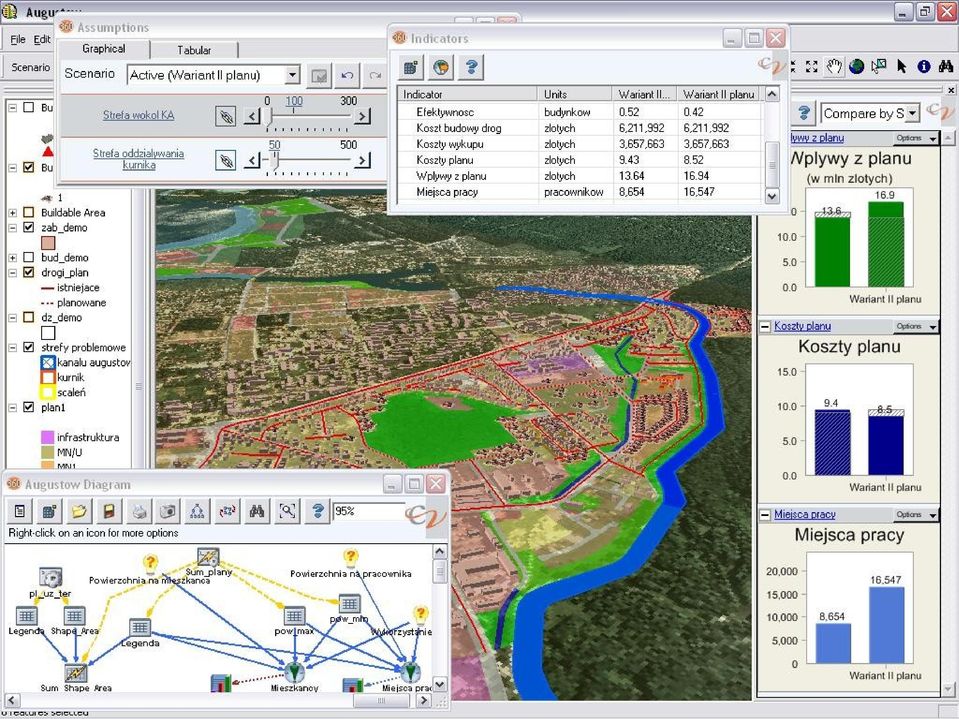Expand the bud_demo tree node
The width and height of the screenshot is (959, 719).
[12, 257]
